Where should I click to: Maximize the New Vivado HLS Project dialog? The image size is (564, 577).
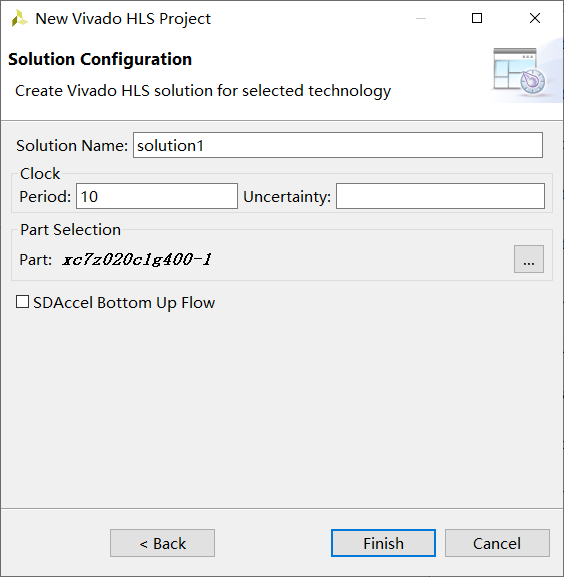(477, 18)
